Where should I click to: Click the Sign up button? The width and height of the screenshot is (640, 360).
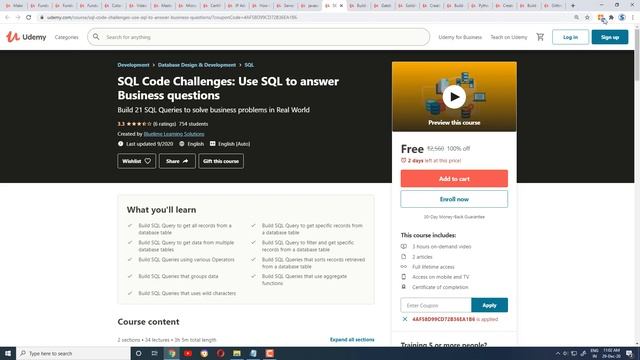point(610,37)
